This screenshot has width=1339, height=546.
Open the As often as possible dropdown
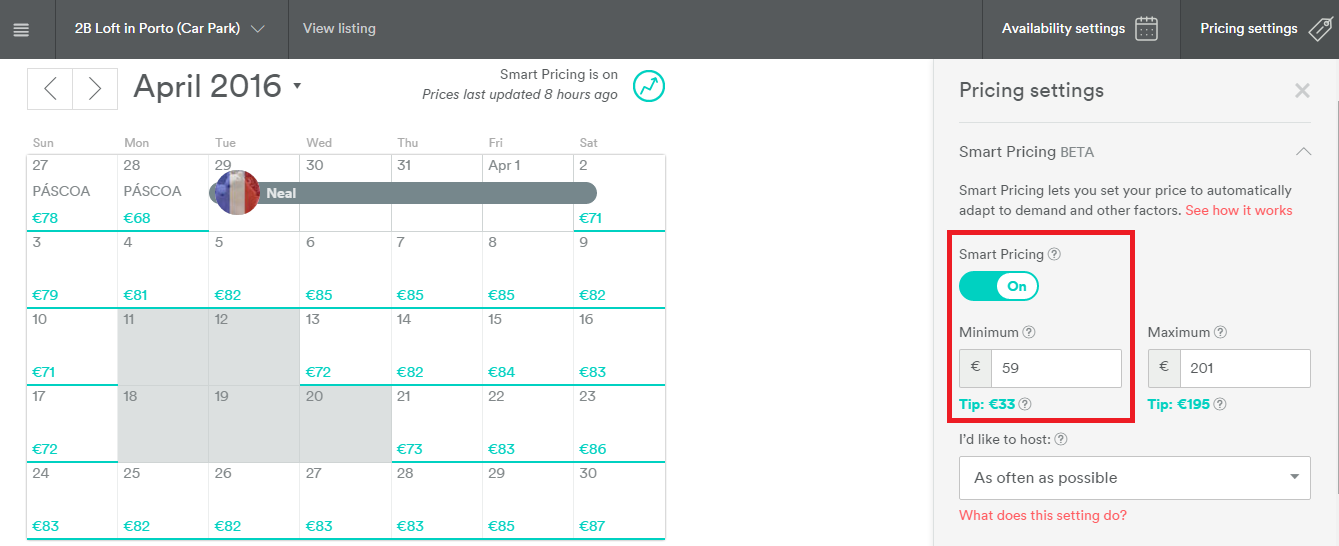1134,478
